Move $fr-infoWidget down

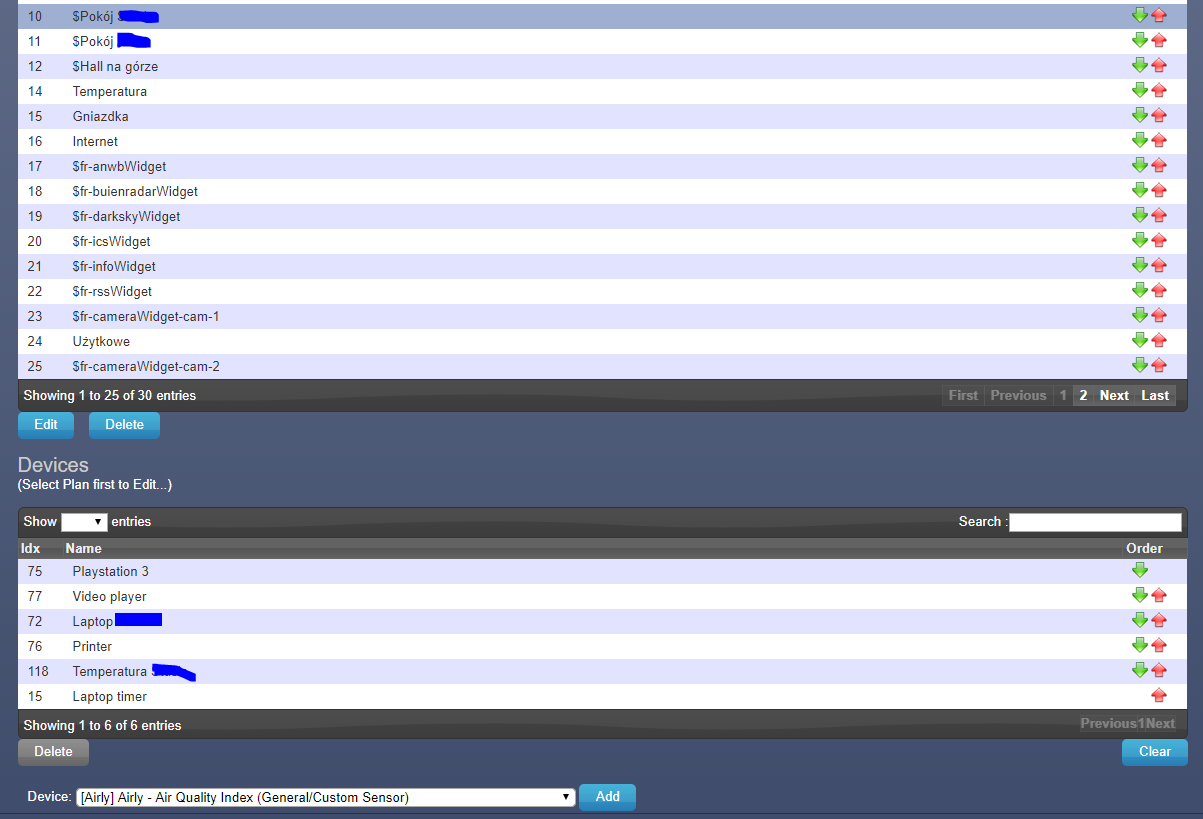(1139, 265)
